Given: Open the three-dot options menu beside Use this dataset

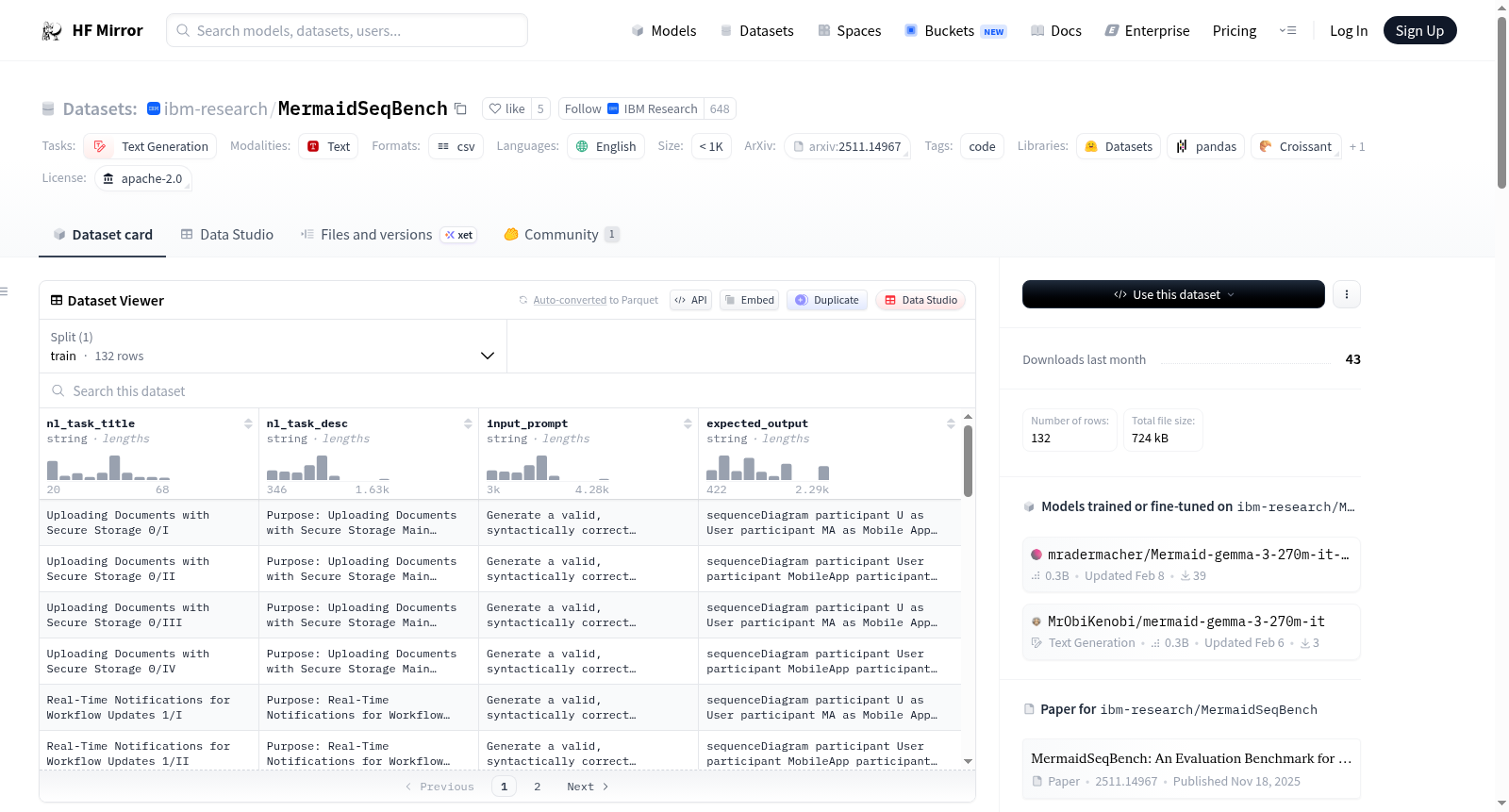Looking at the screenshot, I should [1347, 294].
